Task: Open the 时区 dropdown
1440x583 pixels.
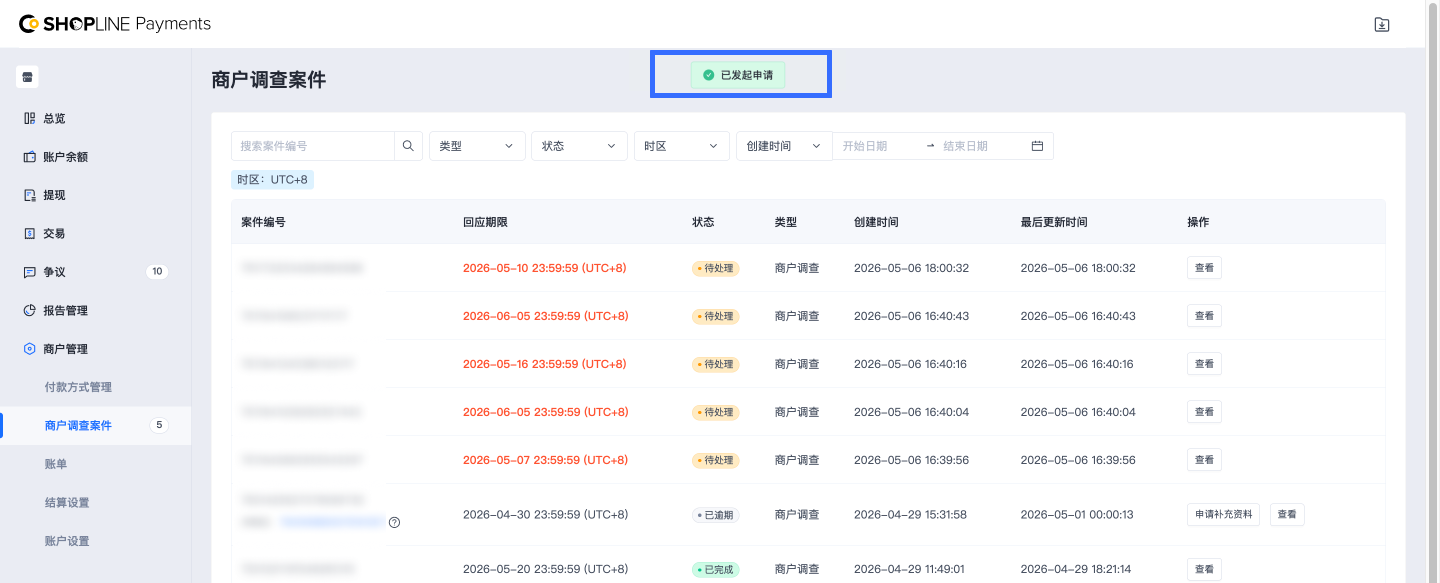Action: tap(681, 146)
